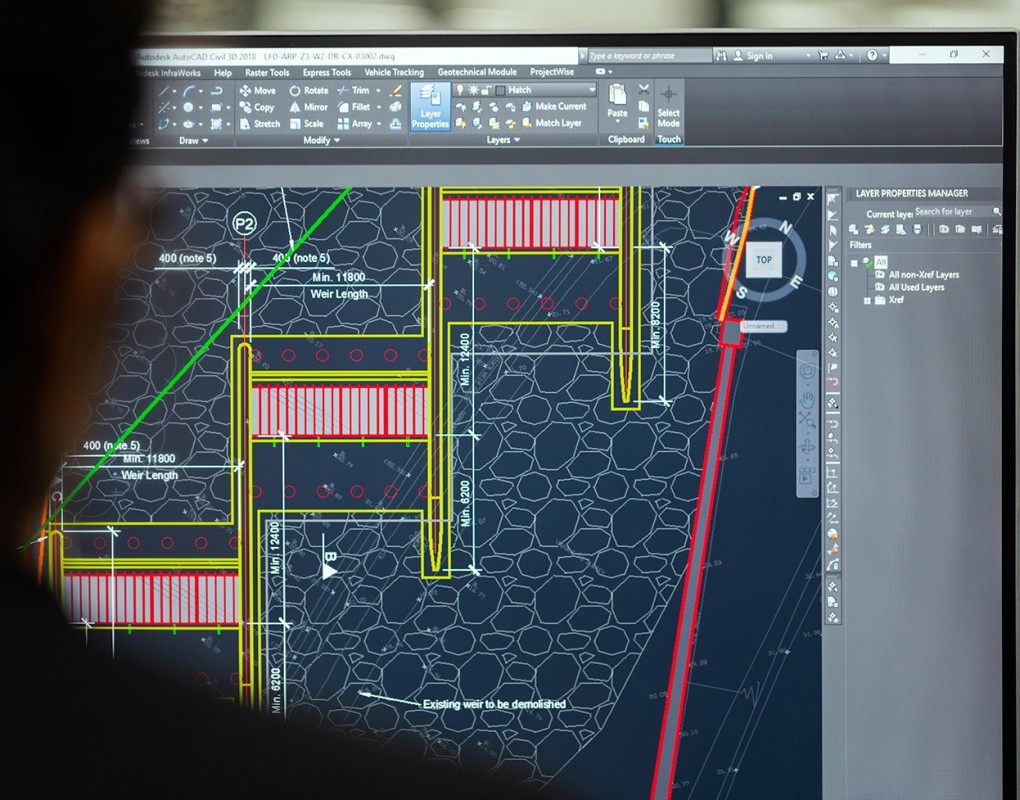
Task: Expand the Modify panel
Action: click(321, 140)
